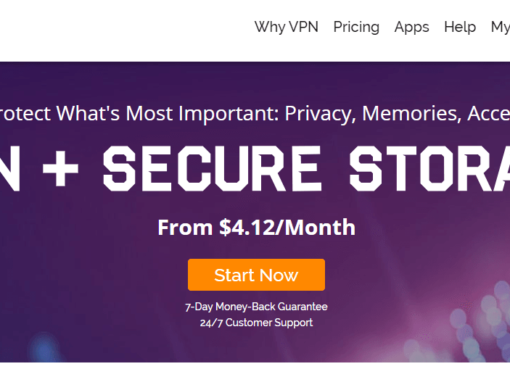Click the plus sign in the headline
510x369 pixels.
click(60, 169)
